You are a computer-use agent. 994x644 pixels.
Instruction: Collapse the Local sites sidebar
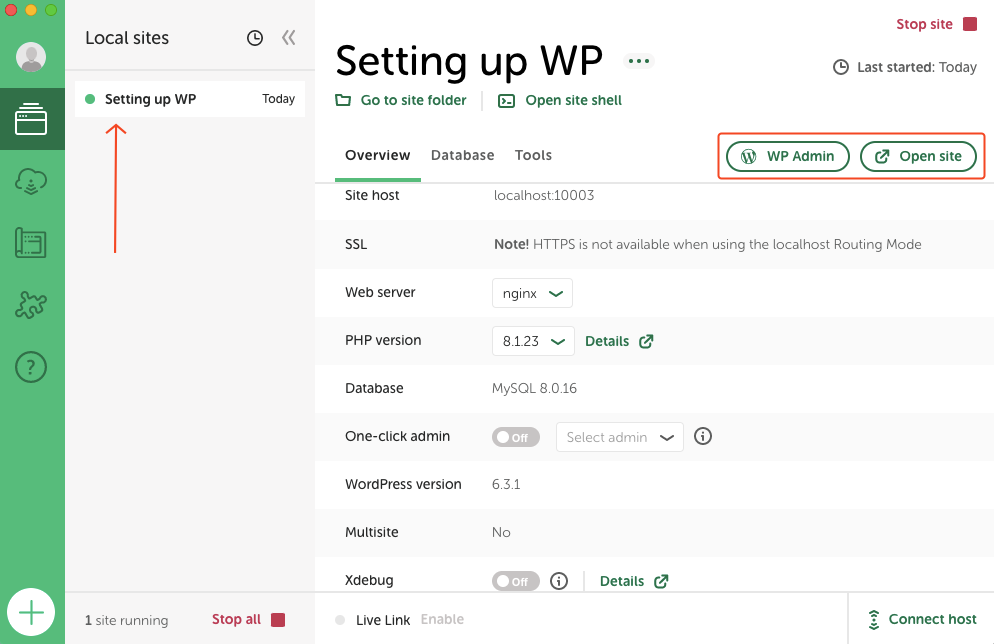[288, 38]
